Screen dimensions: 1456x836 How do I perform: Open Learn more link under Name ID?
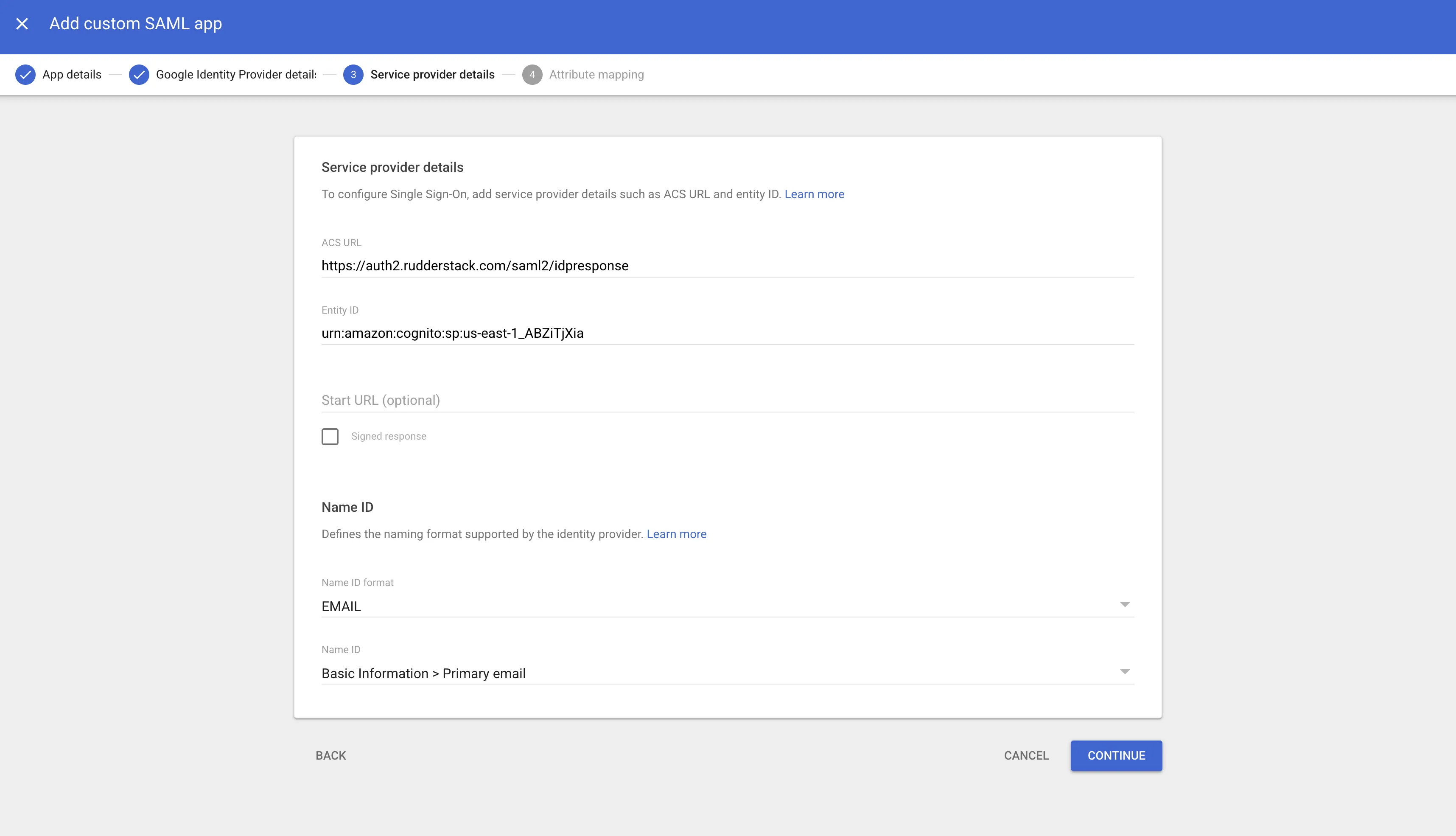tap(676, 534)
